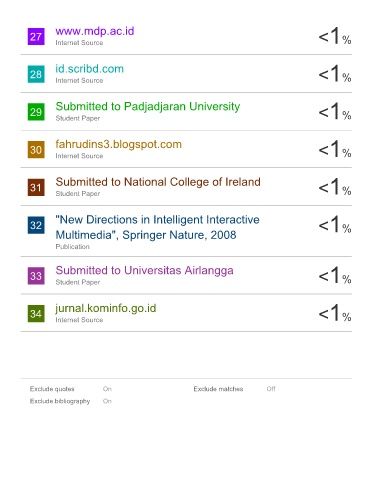Viewport: 370px width, 480px height.
Task: Open Submitted to National College of Ireland
Action: click(158, 182)
